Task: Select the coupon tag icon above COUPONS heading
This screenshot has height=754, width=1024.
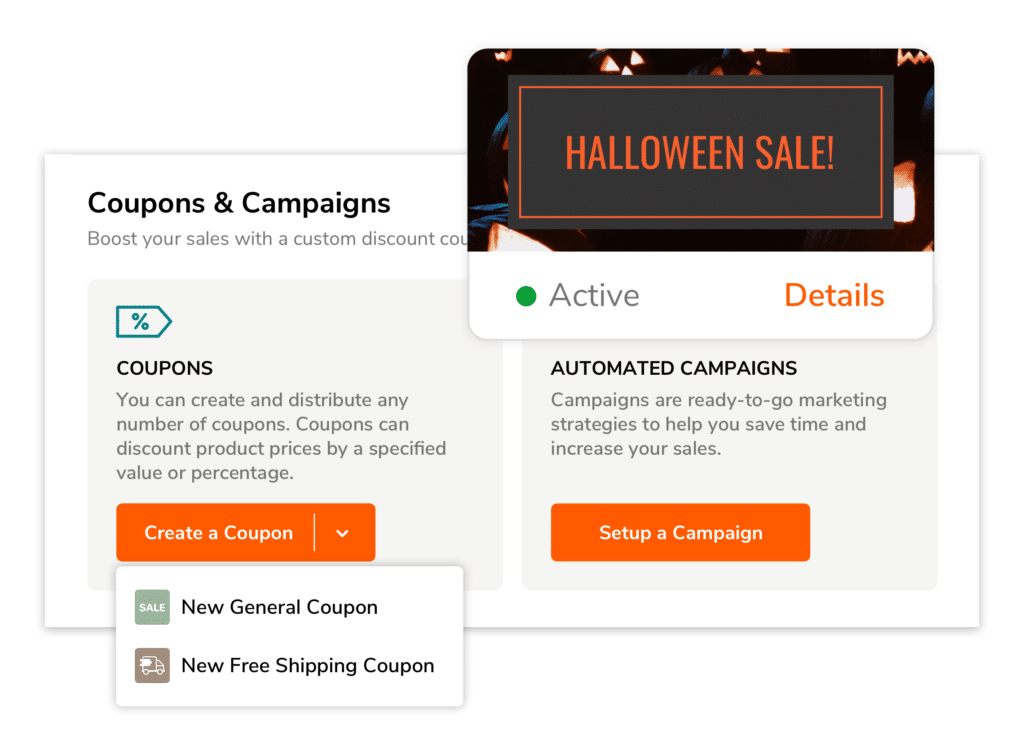Action: [x=144, y=321]
